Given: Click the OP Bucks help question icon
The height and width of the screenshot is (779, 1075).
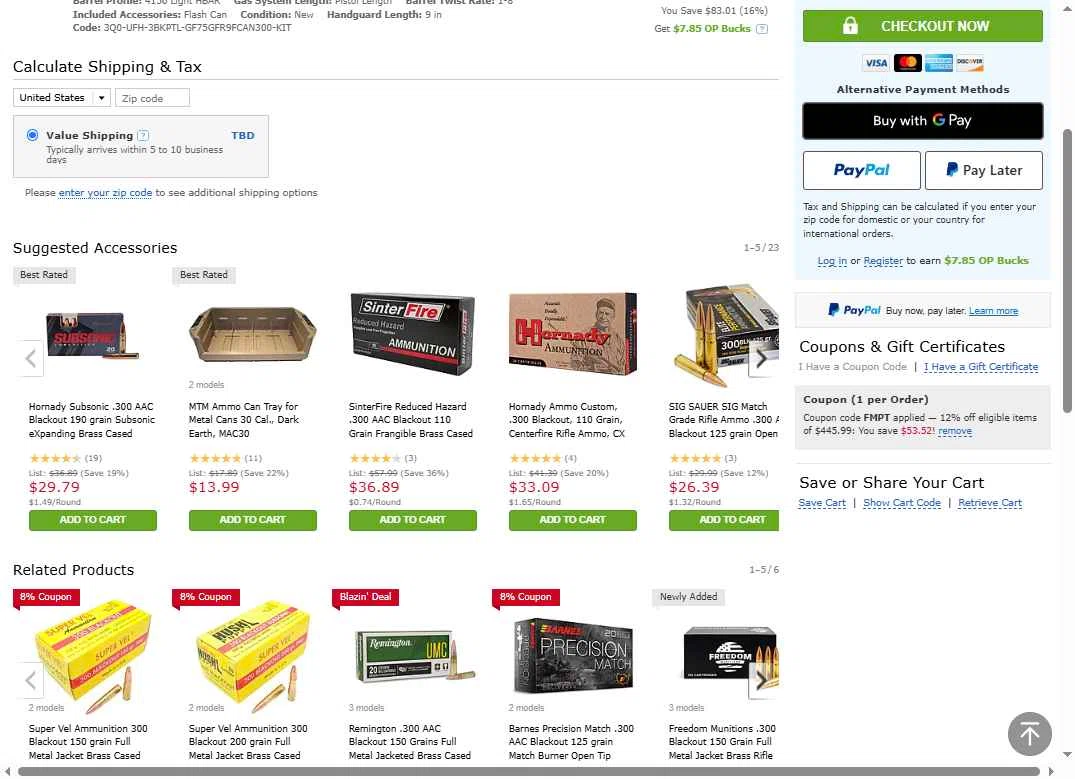Looking at the screenshot, I should (762, 29).
